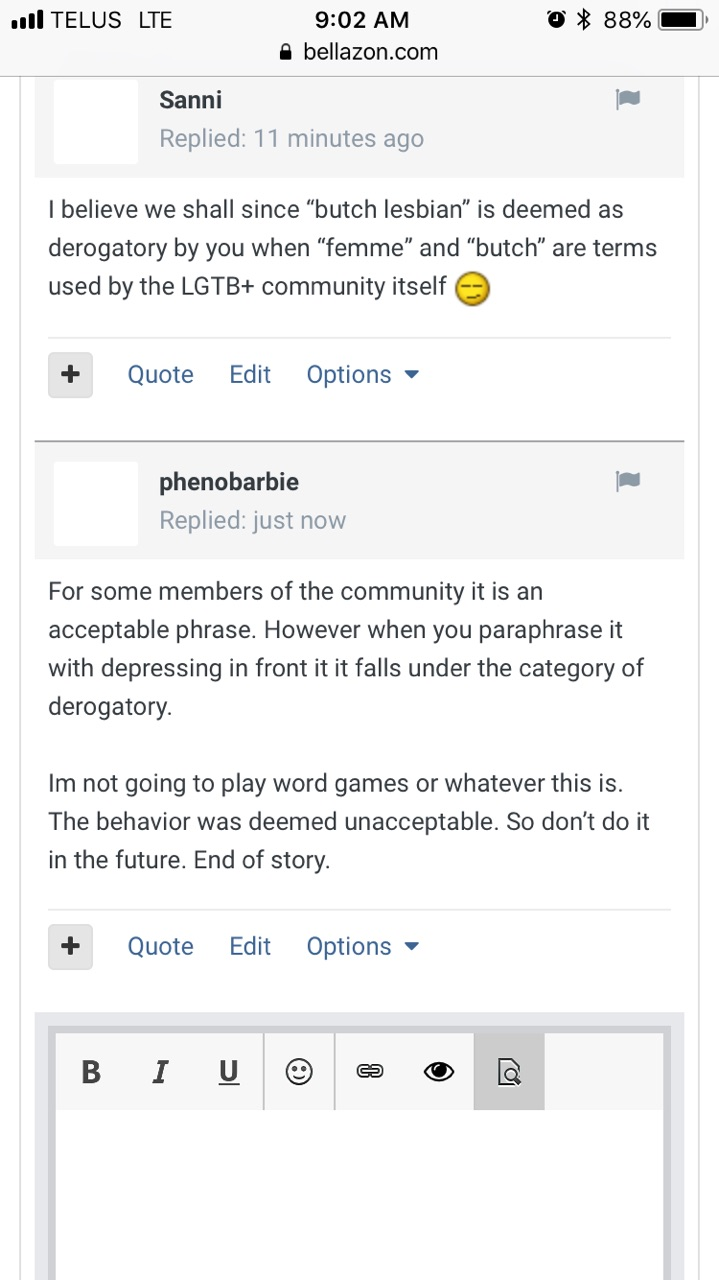Toggle italic formatting in the reply editor

[x=159, y=1072]
